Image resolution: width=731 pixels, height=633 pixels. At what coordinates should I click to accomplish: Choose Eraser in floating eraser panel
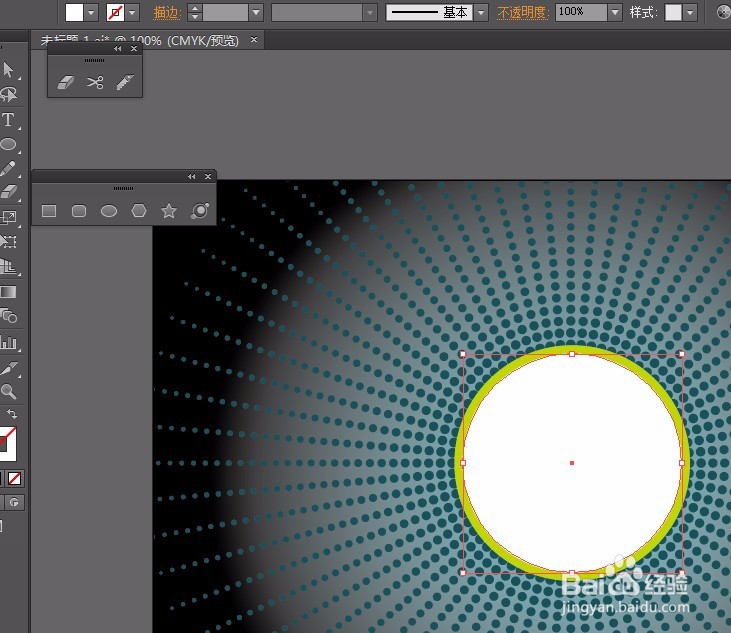[65, 83]
